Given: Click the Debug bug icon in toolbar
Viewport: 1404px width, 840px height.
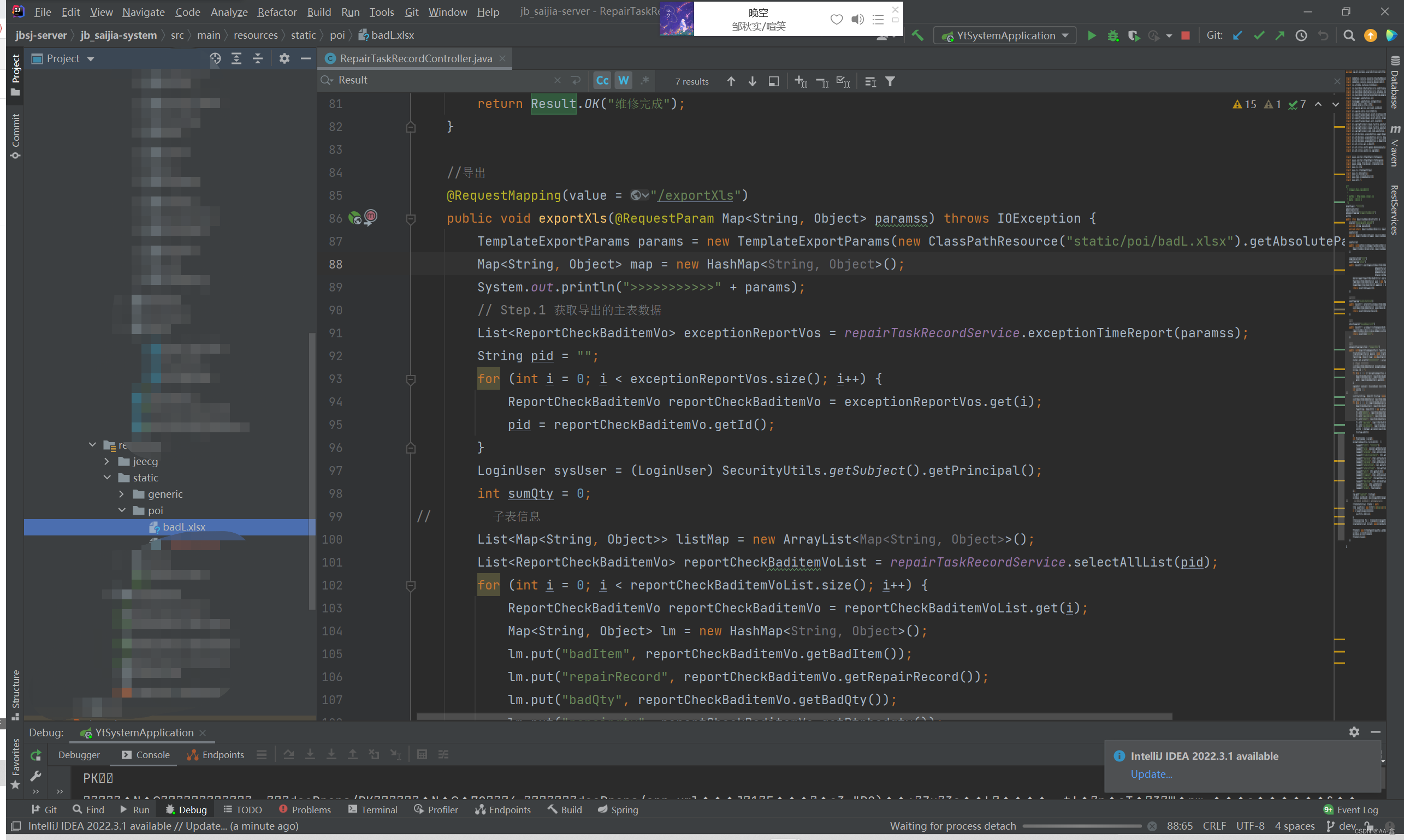Looking at the screenshot, I should tap(1113, 35).
